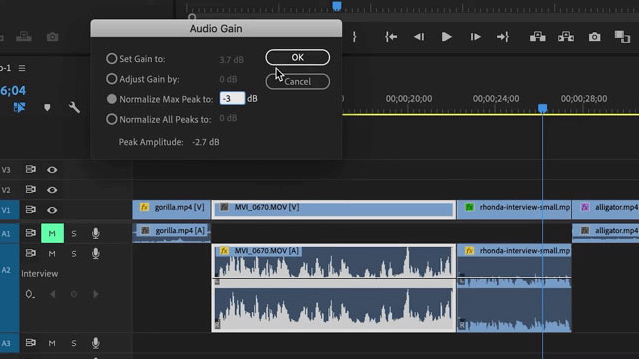This screenshot has width=639, height=361.
Task: Click the Normalize All Peaks 0 dB value
Action: click(228, 118)
